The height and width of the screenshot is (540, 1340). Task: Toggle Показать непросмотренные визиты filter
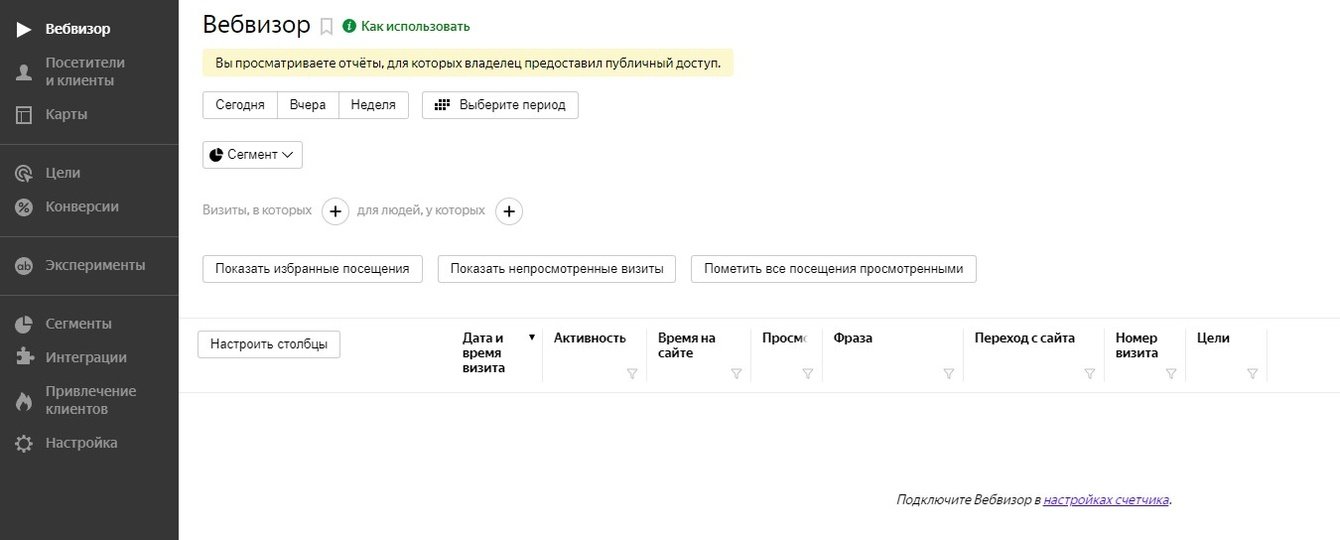click(557, 269)
